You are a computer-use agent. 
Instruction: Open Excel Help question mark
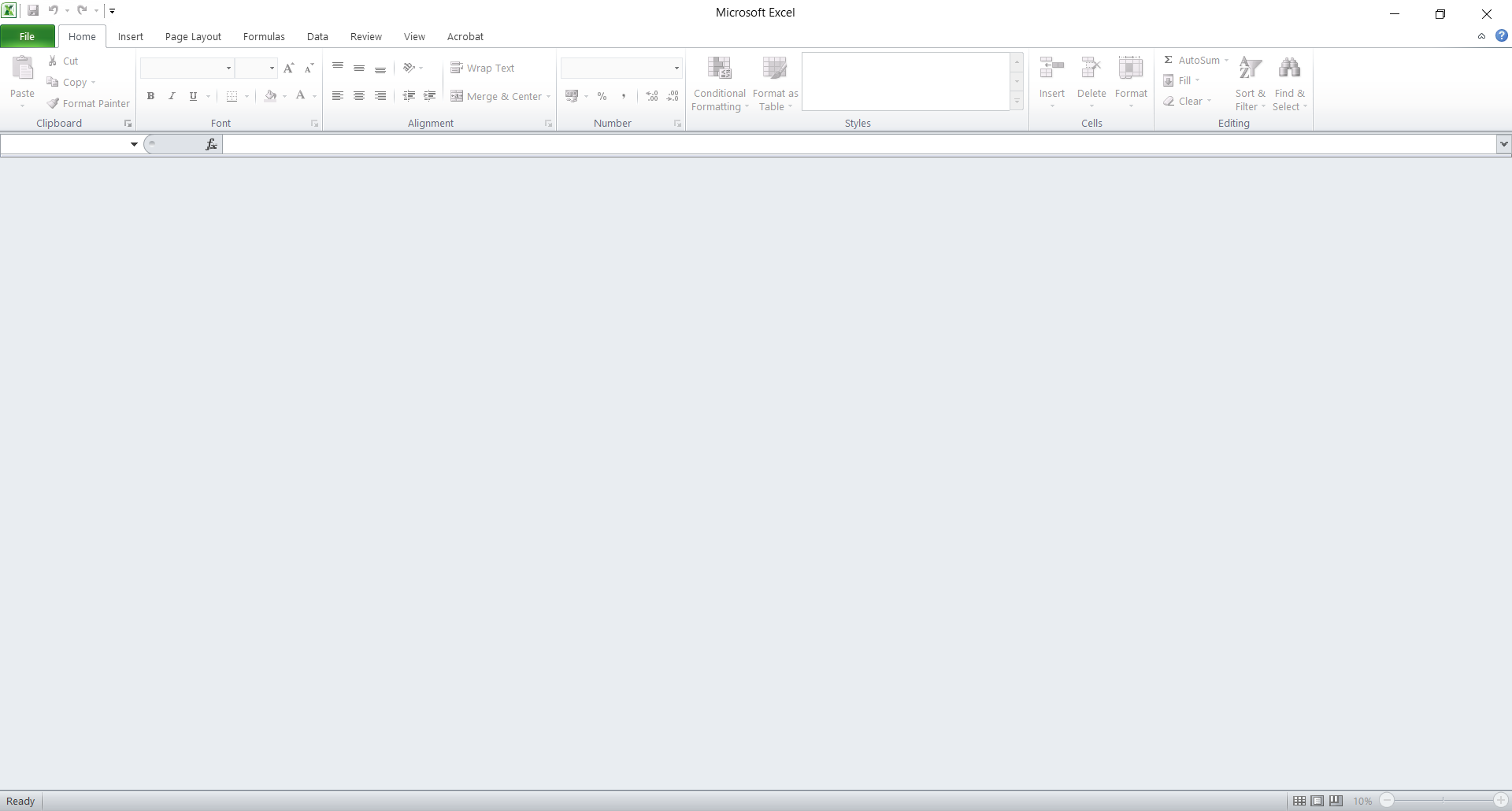click(x=1501, y=35)
